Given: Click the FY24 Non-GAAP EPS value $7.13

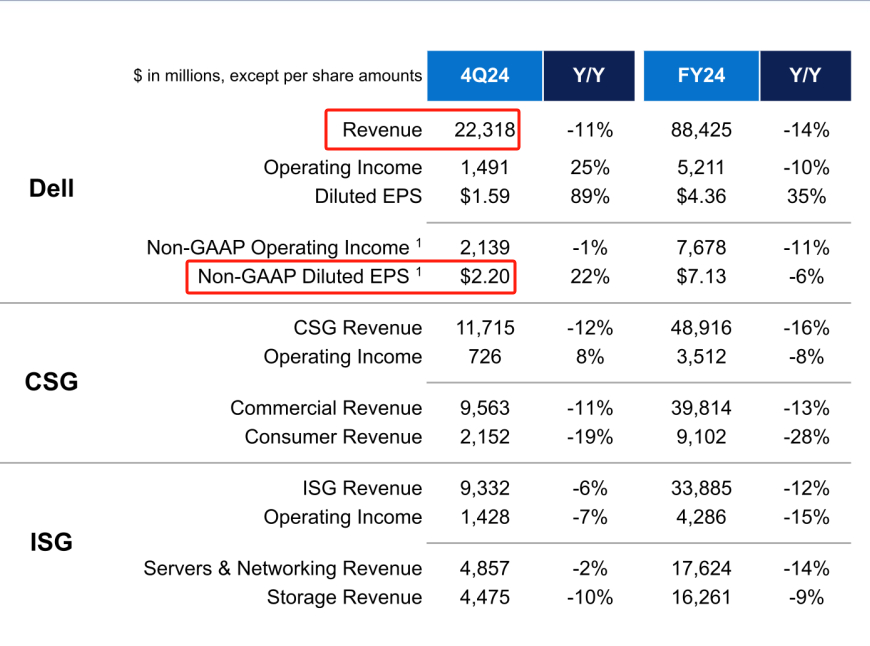Looking at the screenshot, I should [701, 276].
